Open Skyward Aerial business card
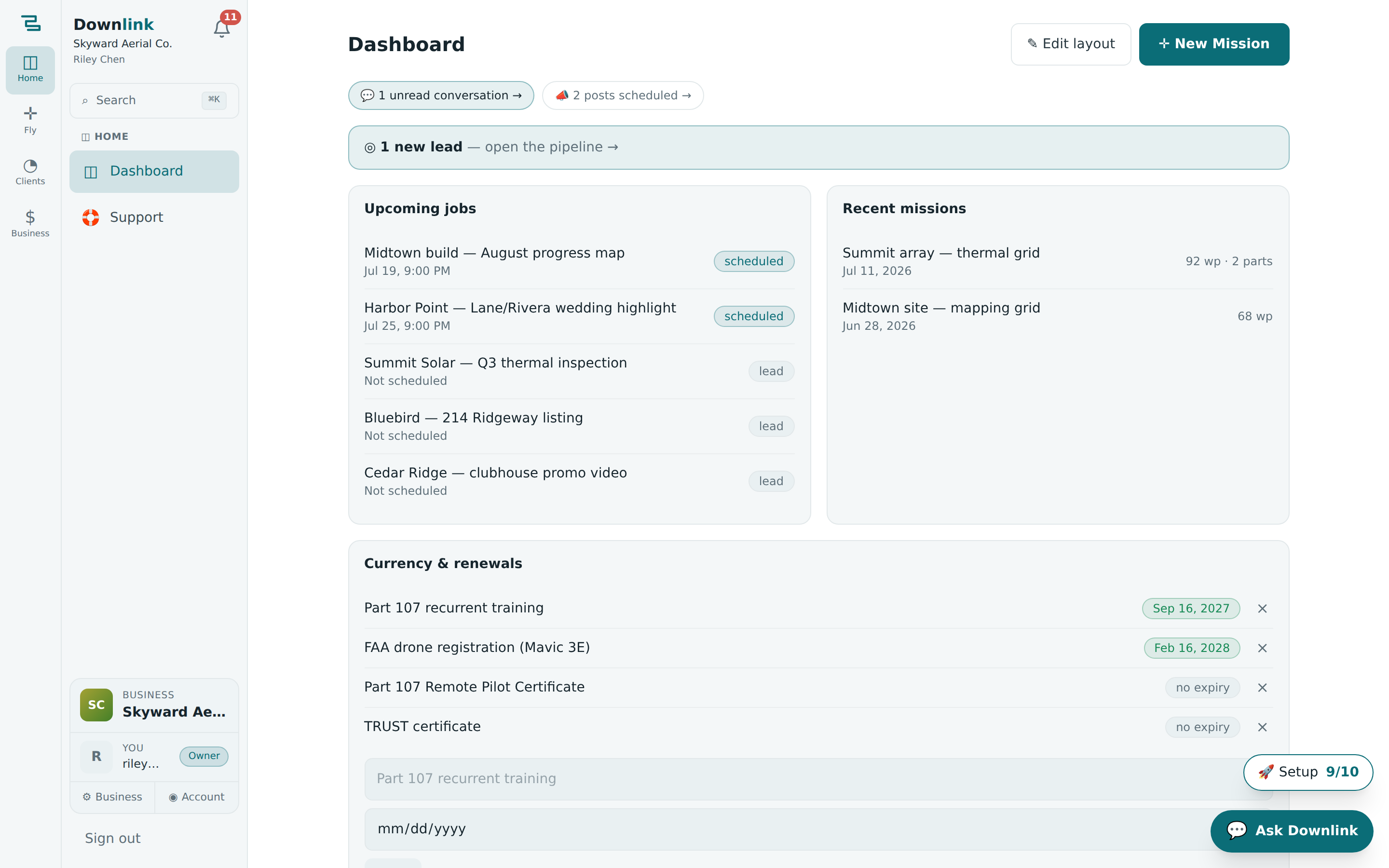1389x868 pixels. tap(154, 705)
